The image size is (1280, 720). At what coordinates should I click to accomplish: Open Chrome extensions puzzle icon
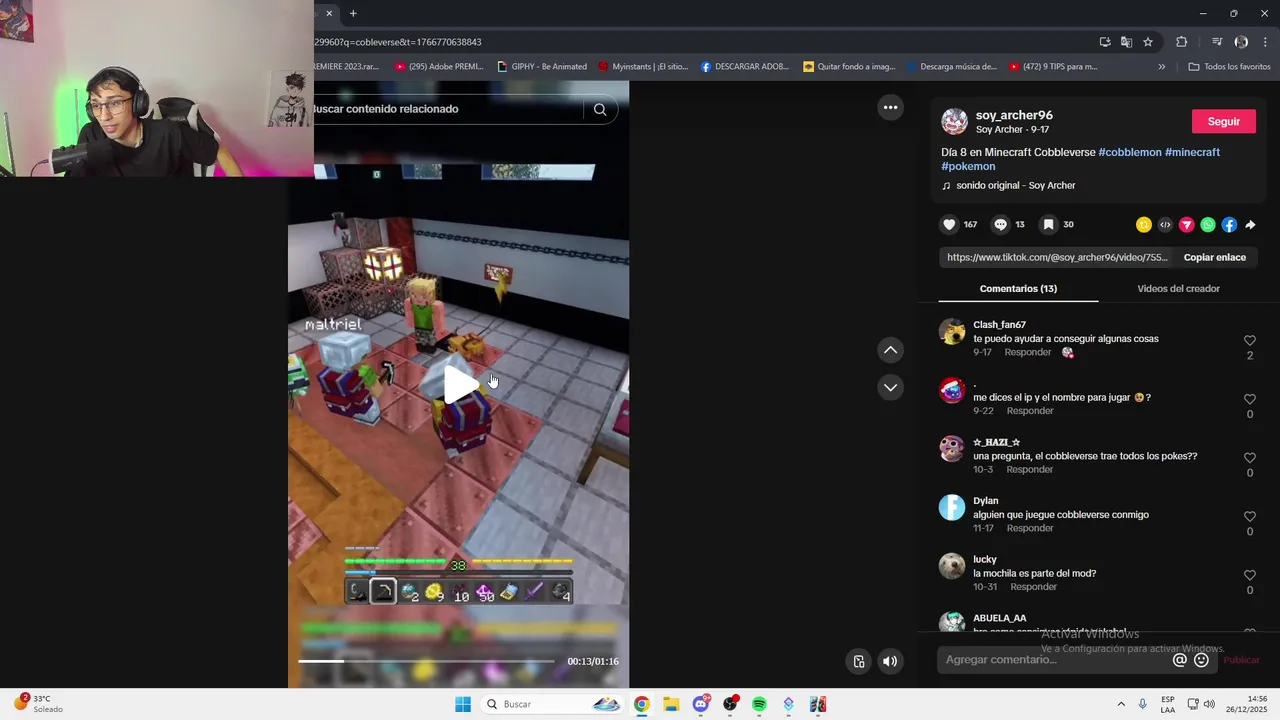point(1182,42)
